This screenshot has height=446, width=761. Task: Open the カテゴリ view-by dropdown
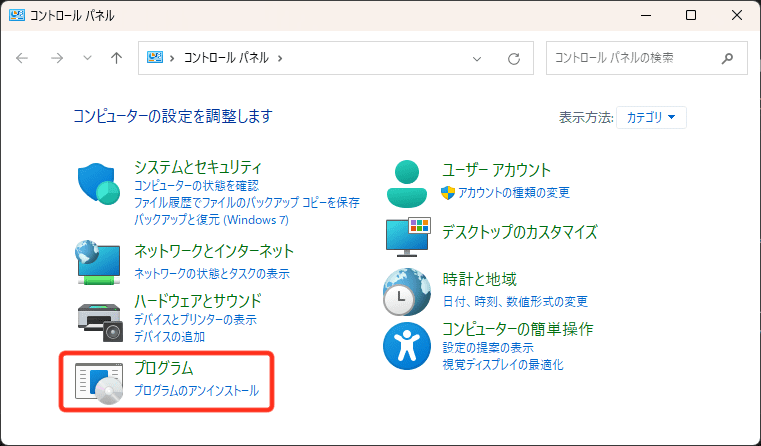pyautogui.click(x=651, y=117)
